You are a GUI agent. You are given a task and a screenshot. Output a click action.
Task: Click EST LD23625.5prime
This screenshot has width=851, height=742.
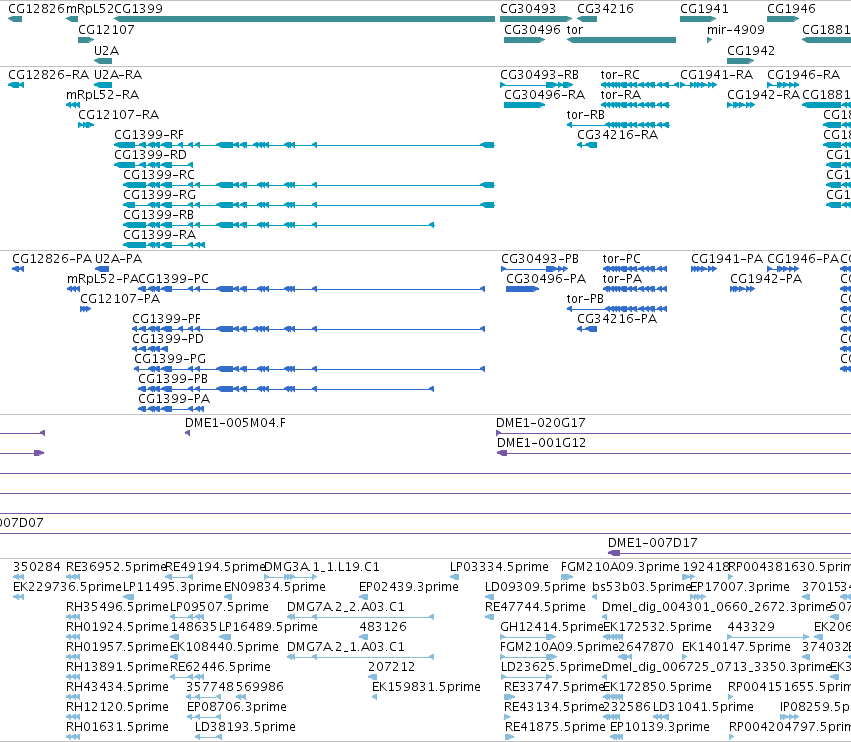[x=527, y=677]
